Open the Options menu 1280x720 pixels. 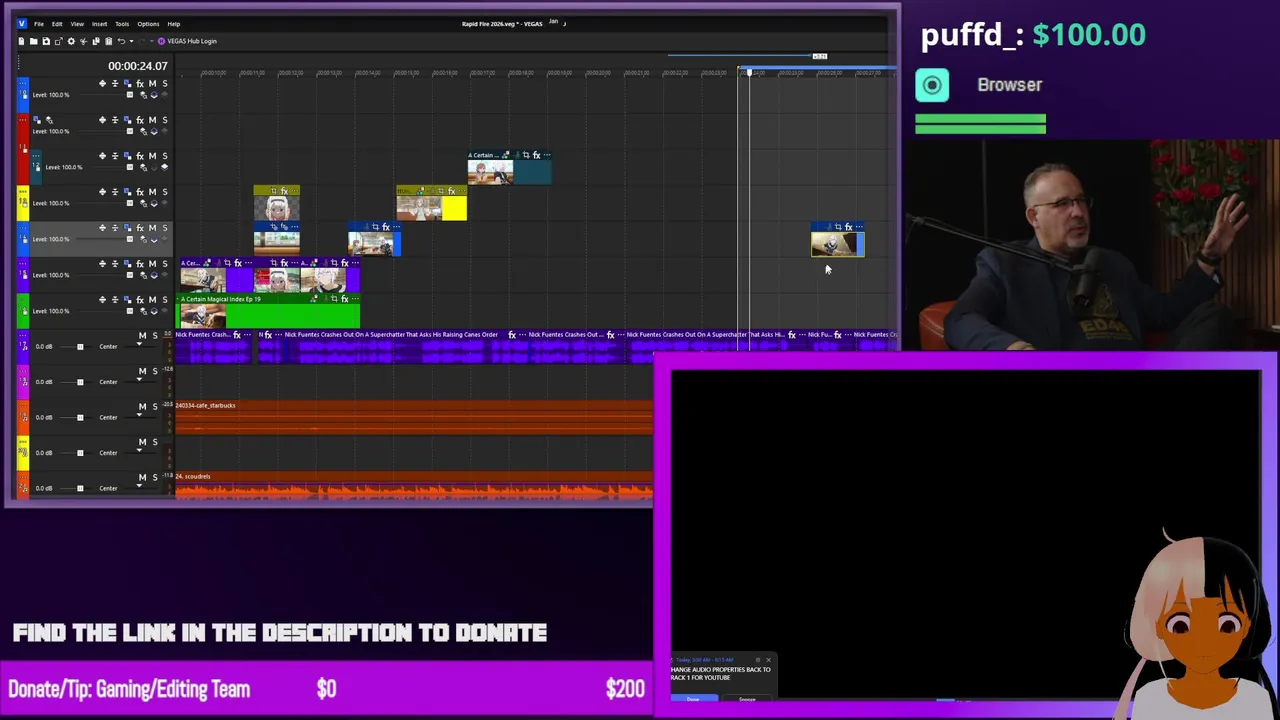pos(148,24)
